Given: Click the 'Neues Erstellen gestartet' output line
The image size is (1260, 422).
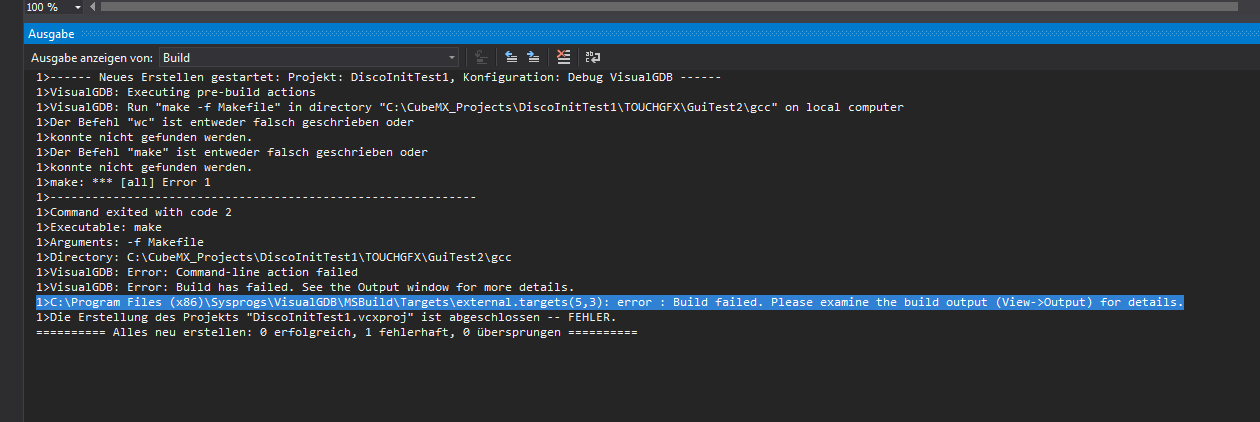Looking at the screenshot, I should pos(379,77).
